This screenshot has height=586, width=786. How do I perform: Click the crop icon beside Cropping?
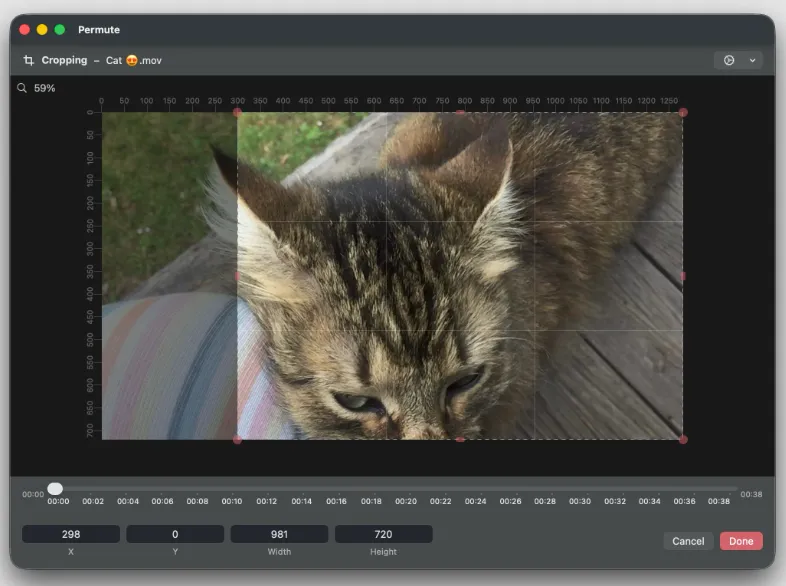point(29,61)
